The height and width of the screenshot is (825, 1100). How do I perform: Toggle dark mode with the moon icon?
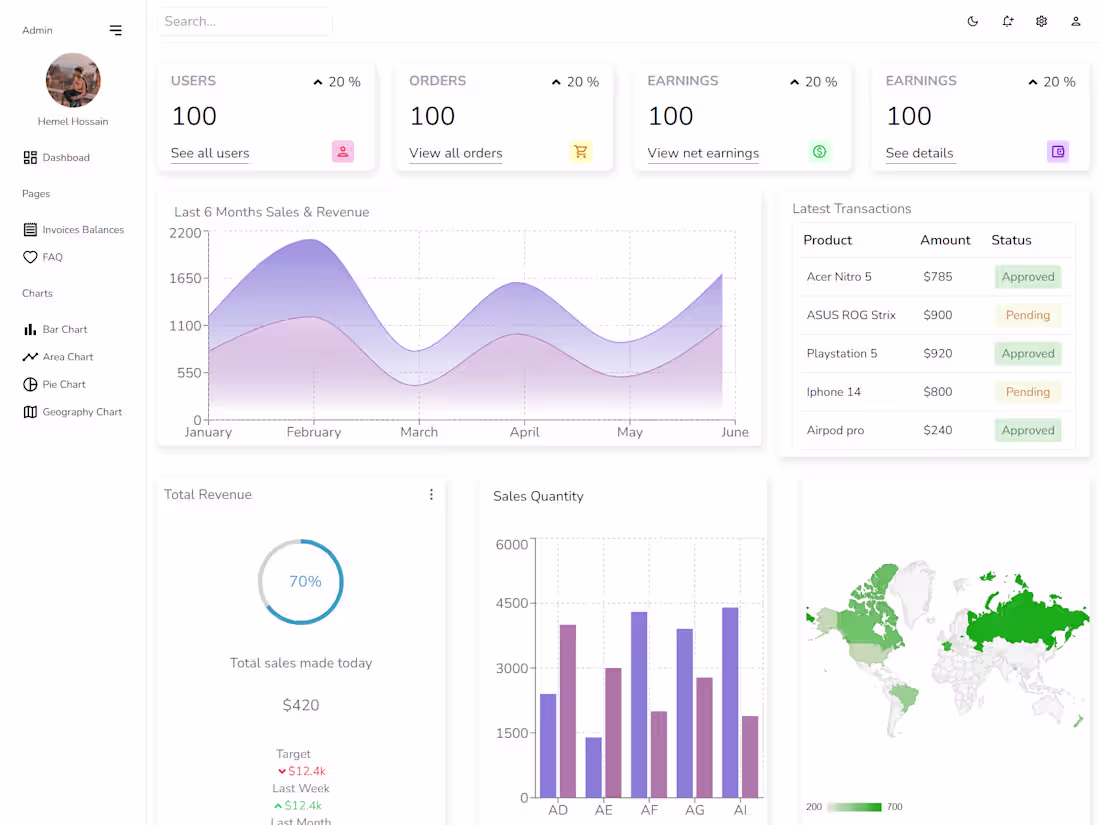click(973, 20)
